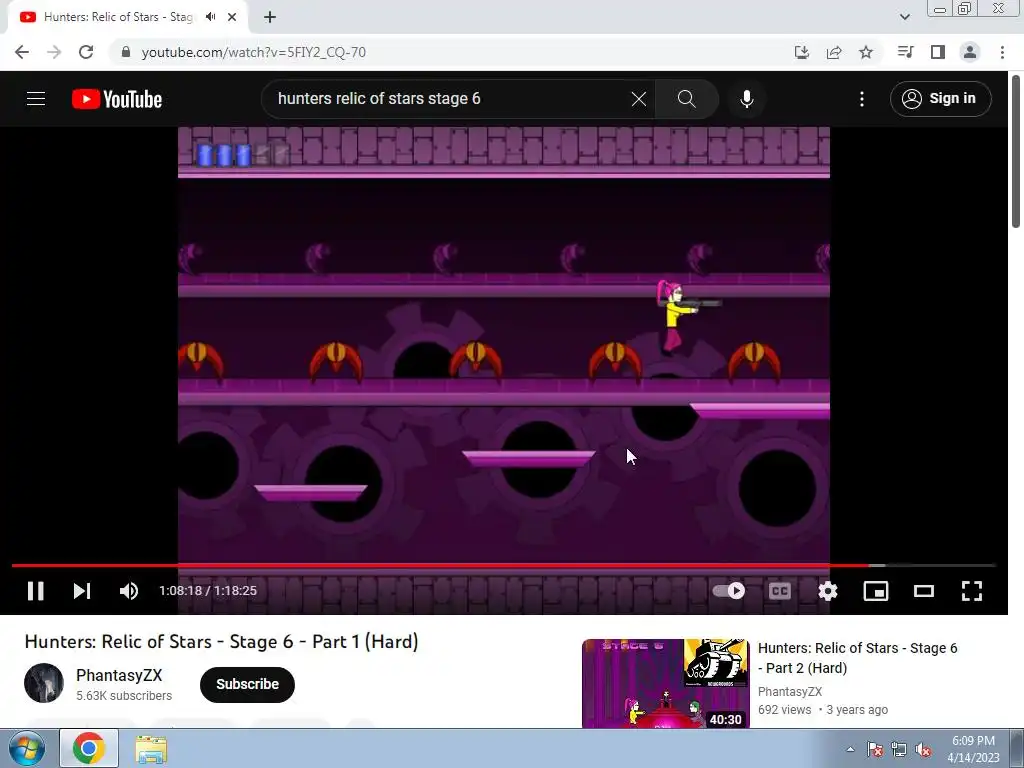Viewport: 1024px width, 768px height.
Task: Subscribe to PhantasyZX channel
Action: click(248, 684)
